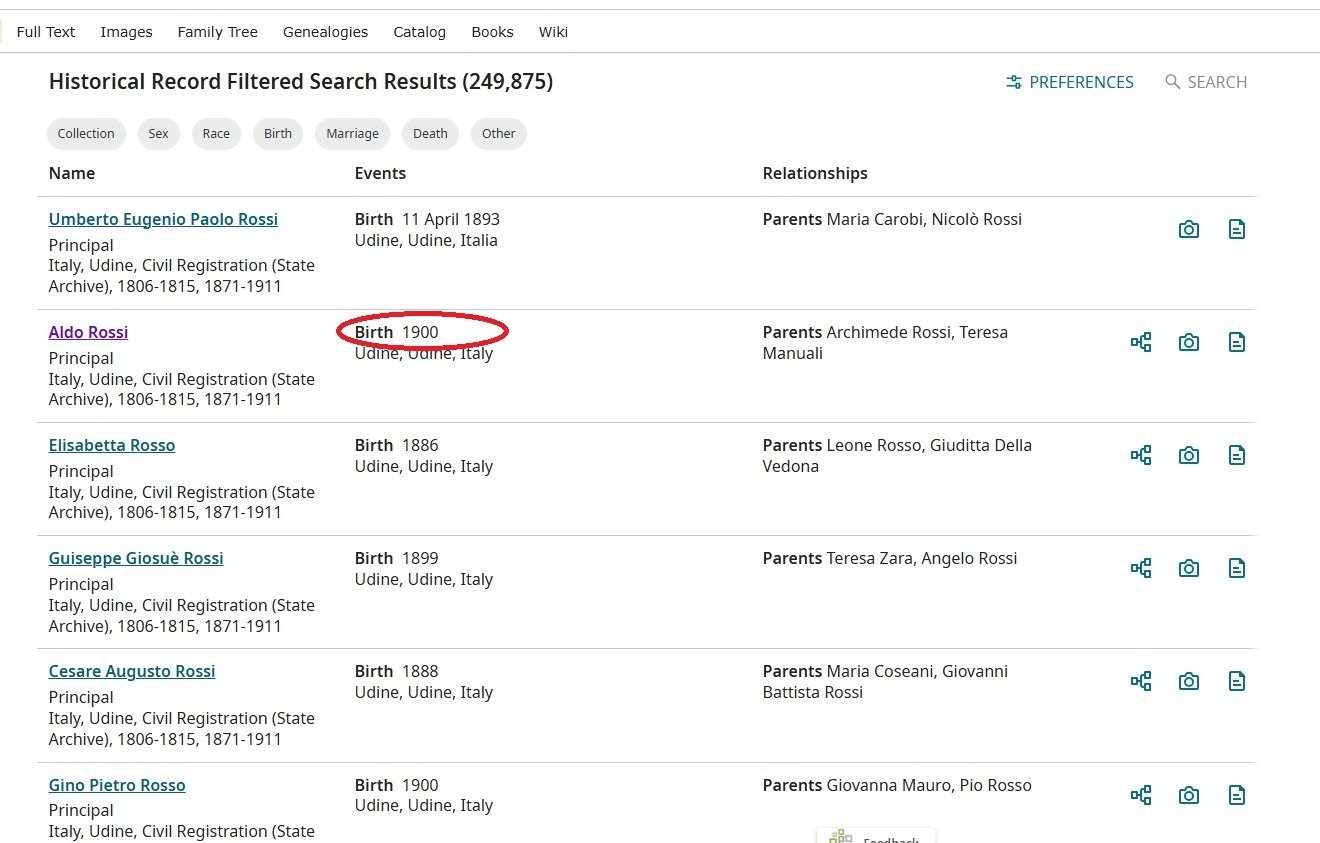1320x843 pixels.
Task: Open the Sex filter chip
Action: pyautogui.click(x=159, y=134)
